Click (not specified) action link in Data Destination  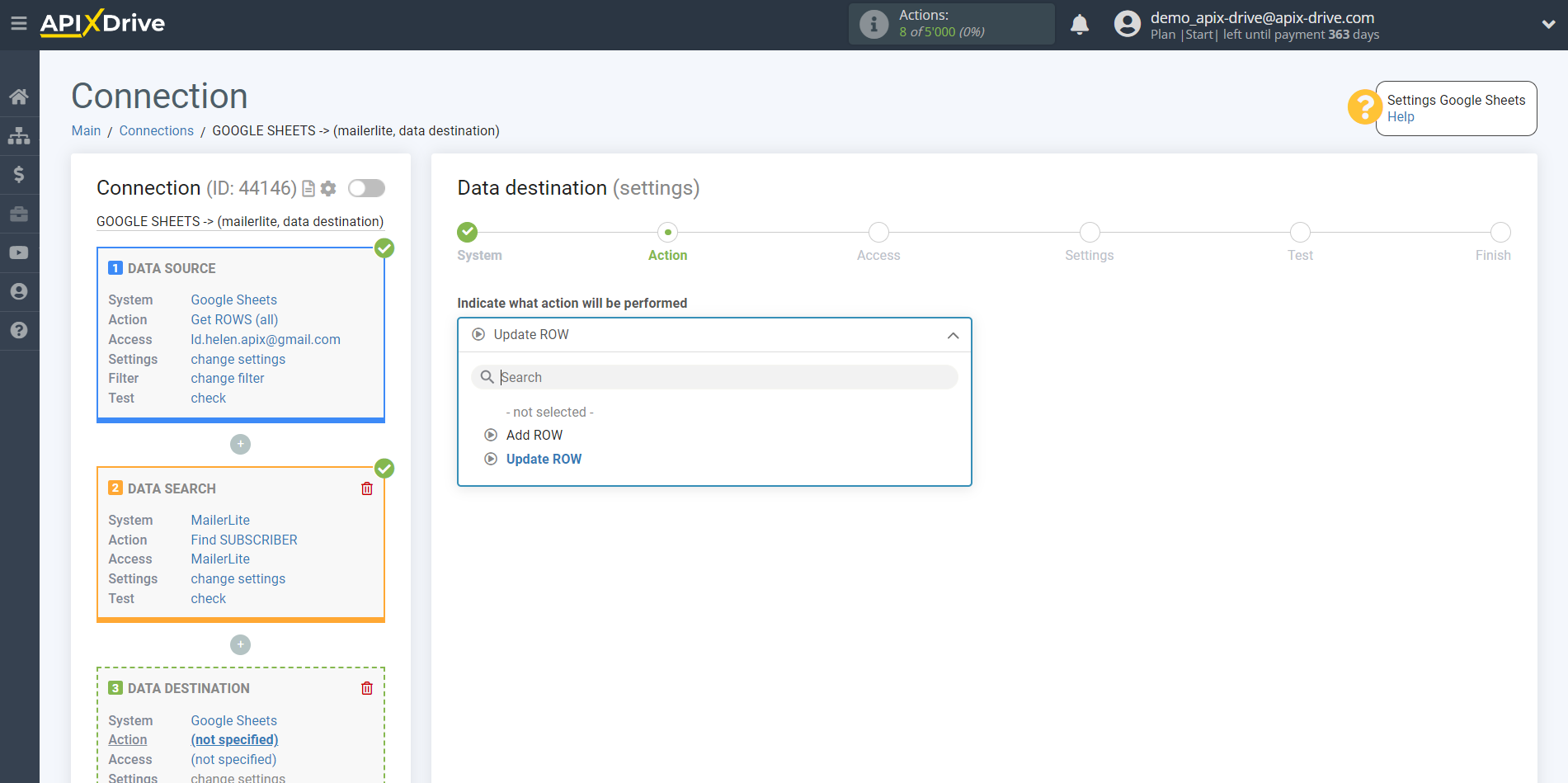(234, 739)
